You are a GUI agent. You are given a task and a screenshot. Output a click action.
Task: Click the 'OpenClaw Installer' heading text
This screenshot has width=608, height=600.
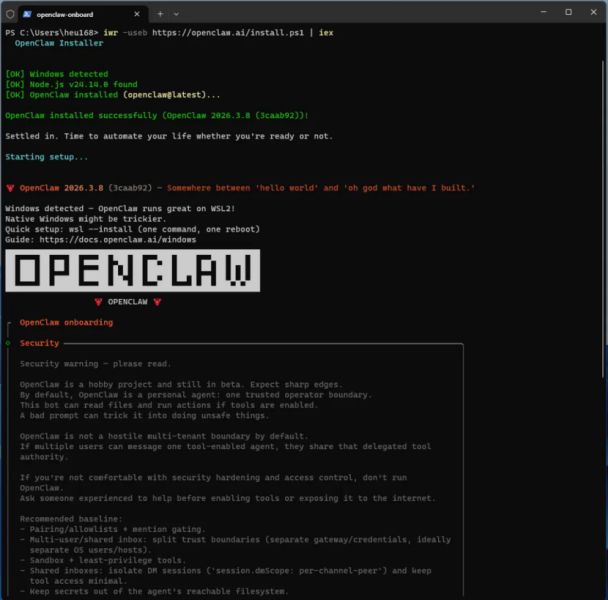click(x=59, y=43)
